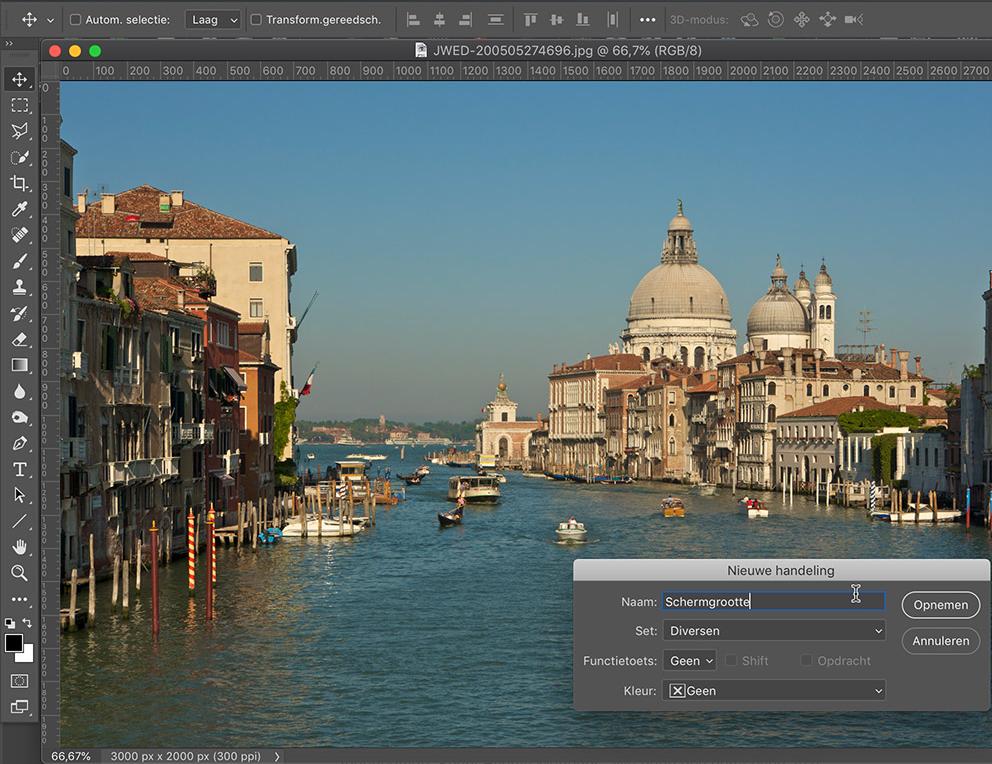This screenshot has width=992, height=764.
Task: Choose the Type (T) tool
Action: pos(19,469)
